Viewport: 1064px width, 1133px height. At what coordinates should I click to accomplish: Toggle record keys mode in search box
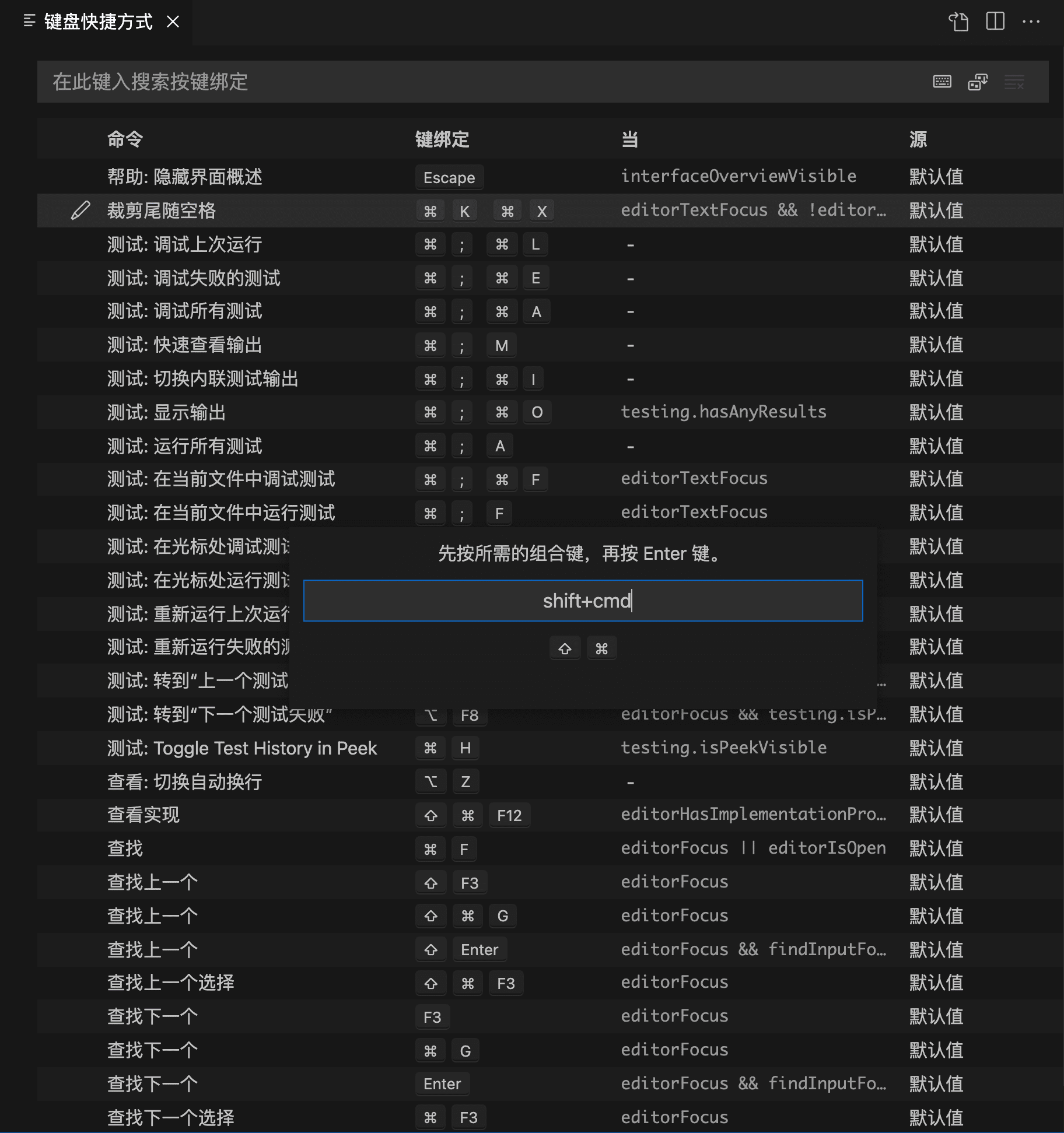pos(942,82)
